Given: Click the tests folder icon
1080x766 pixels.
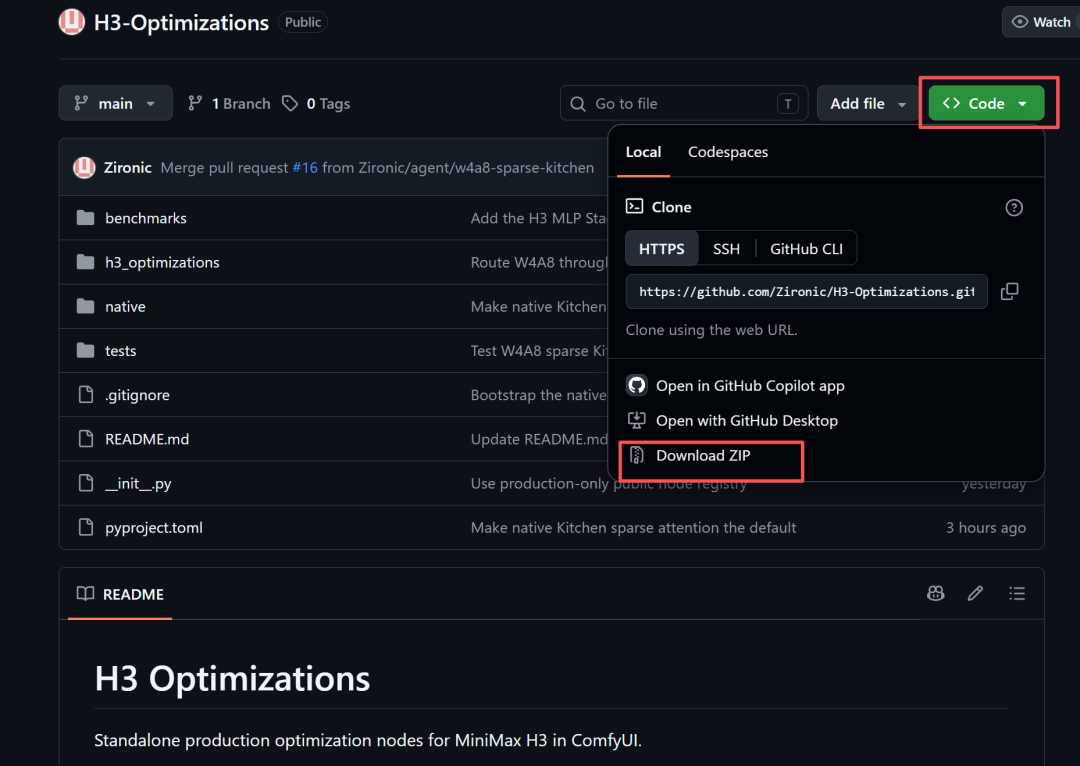Looking at the screenshot, I should [85, 350].
